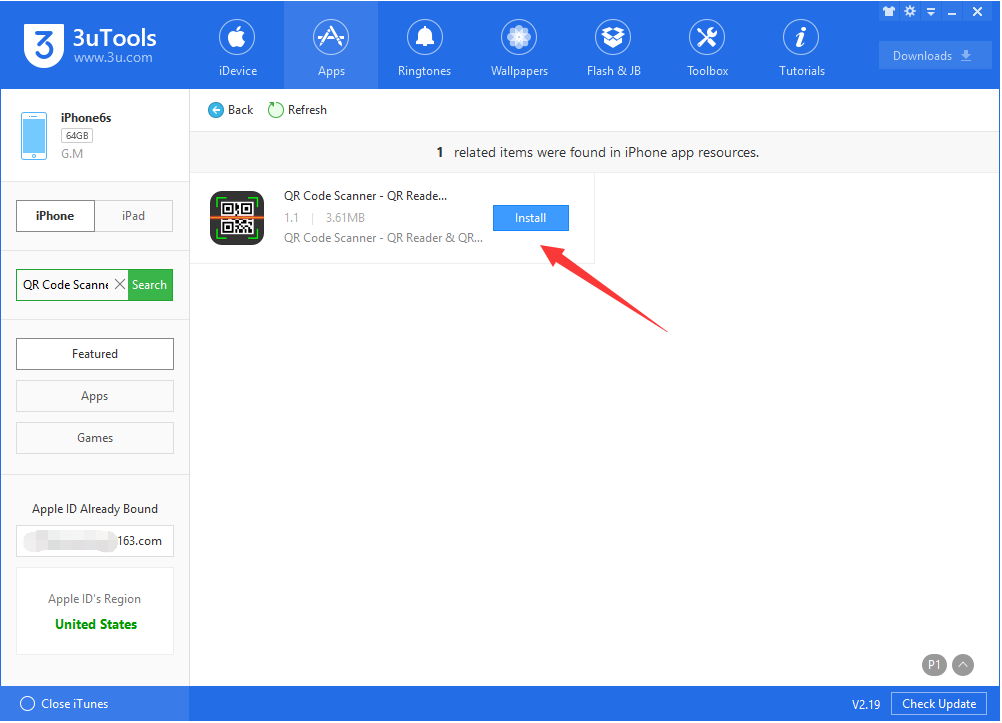Click the related items found message
Image resolution: width=1002 pixels, height=723 pixels.
click(x=597, y=152)
